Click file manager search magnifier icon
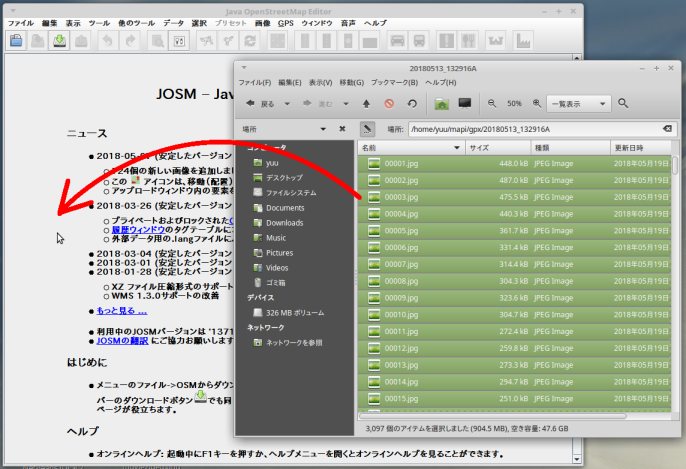 (623, 103)
